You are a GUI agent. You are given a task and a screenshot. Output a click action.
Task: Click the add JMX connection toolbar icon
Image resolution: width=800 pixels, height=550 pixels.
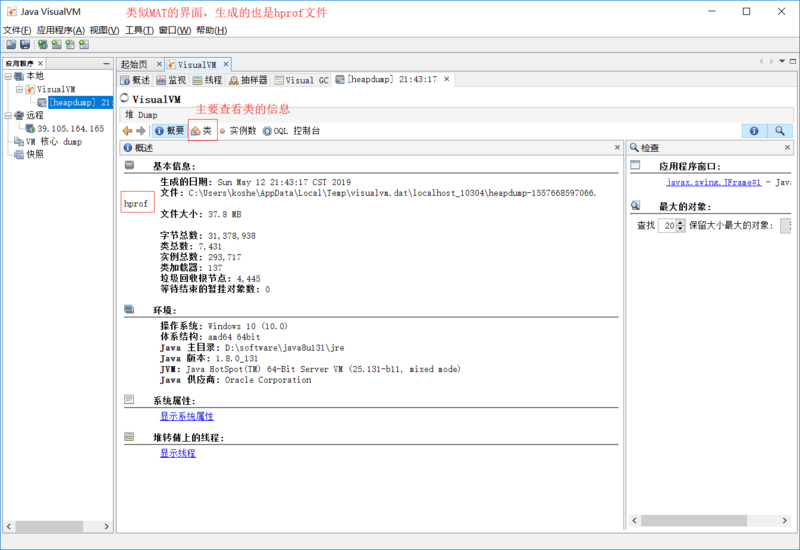[42, 44]
